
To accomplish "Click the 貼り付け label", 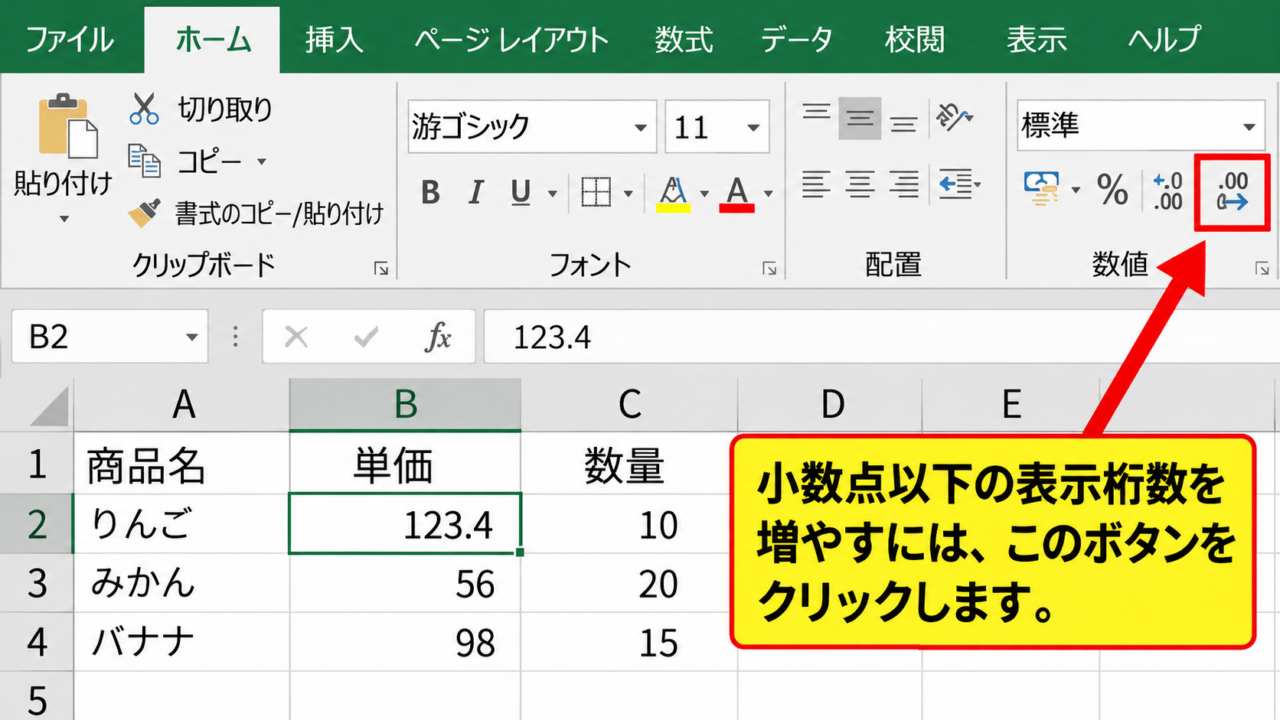I will coord(63,184).
